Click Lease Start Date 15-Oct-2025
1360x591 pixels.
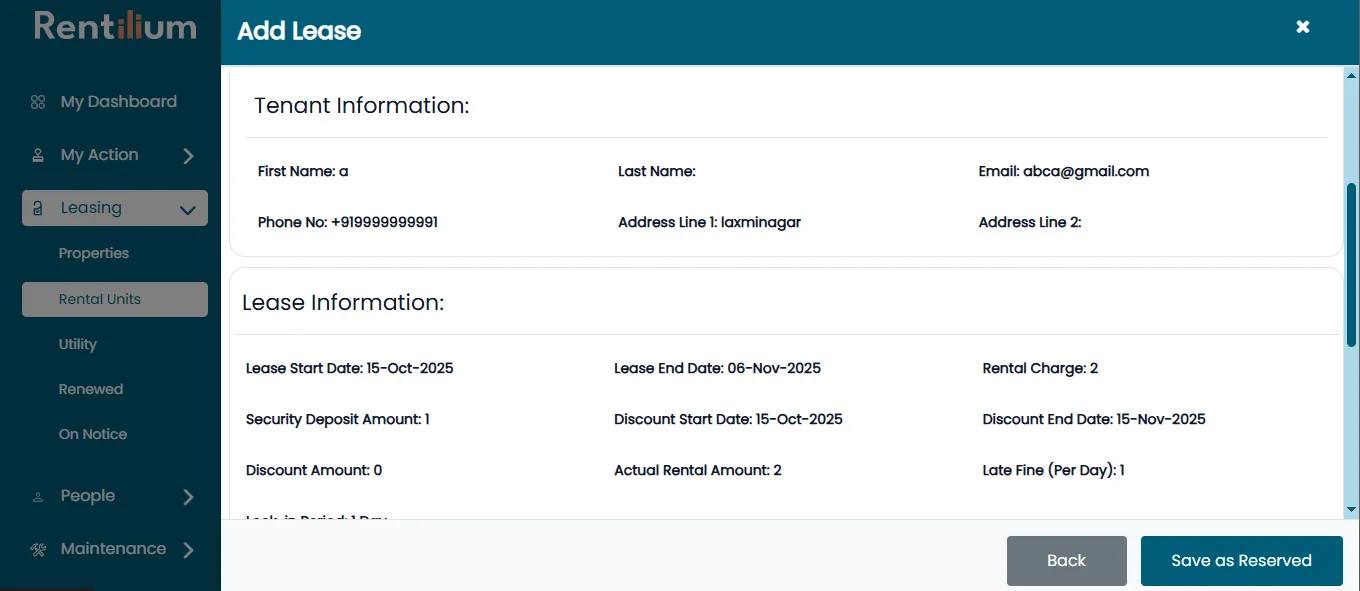[x=350, y=368]
